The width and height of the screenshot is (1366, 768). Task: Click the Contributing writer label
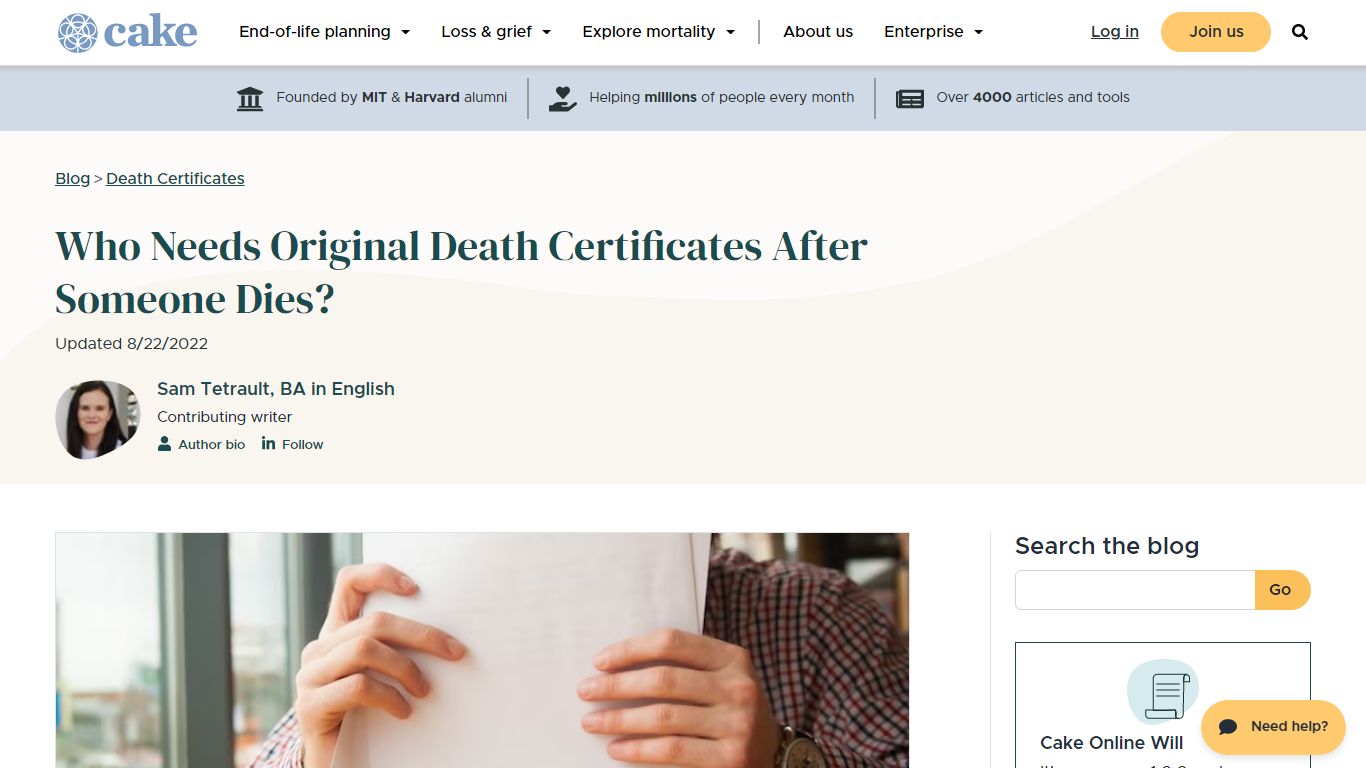(225, 417)
